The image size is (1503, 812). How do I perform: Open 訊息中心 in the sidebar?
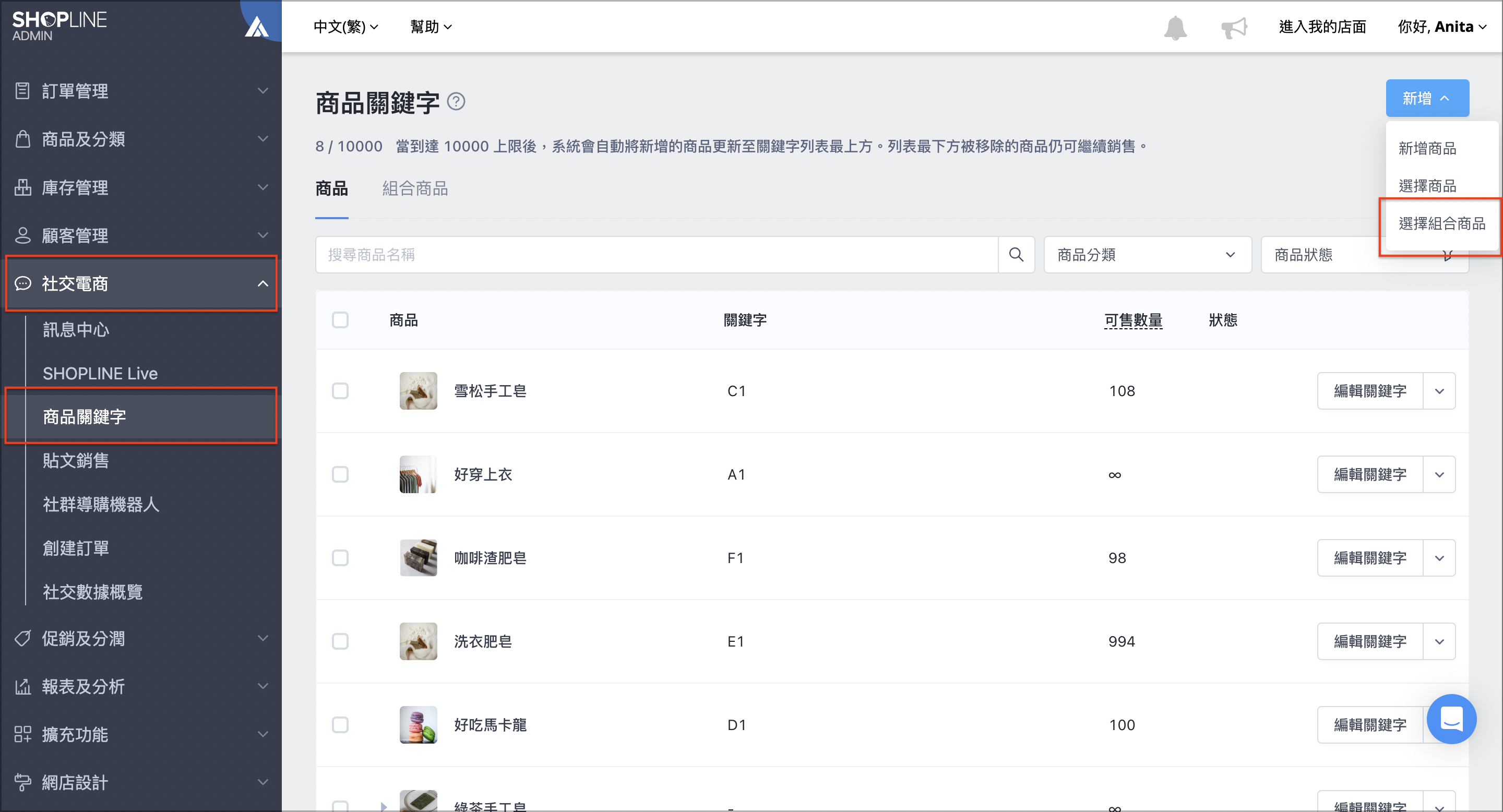point(76,330)
